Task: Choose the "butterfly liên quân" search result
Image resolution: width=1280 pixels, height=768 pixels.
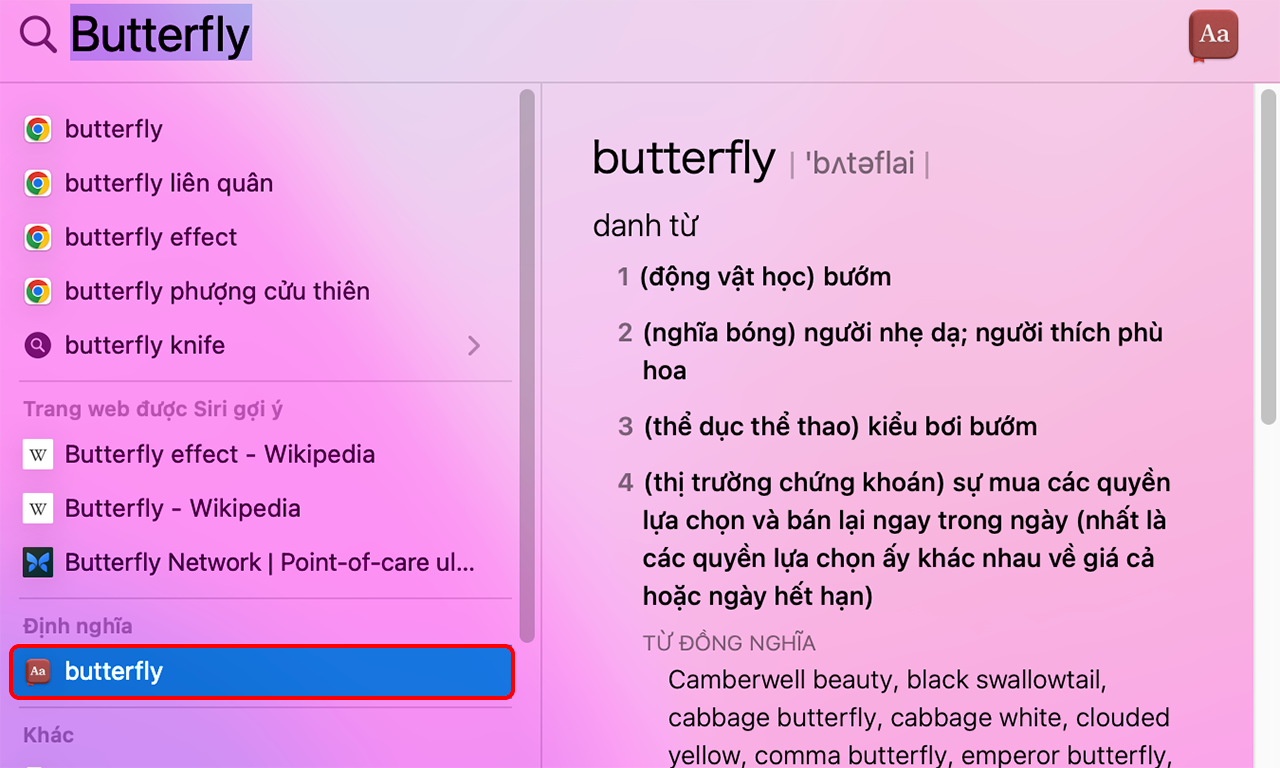Action: pyautogui.click(x=169, y=183)
